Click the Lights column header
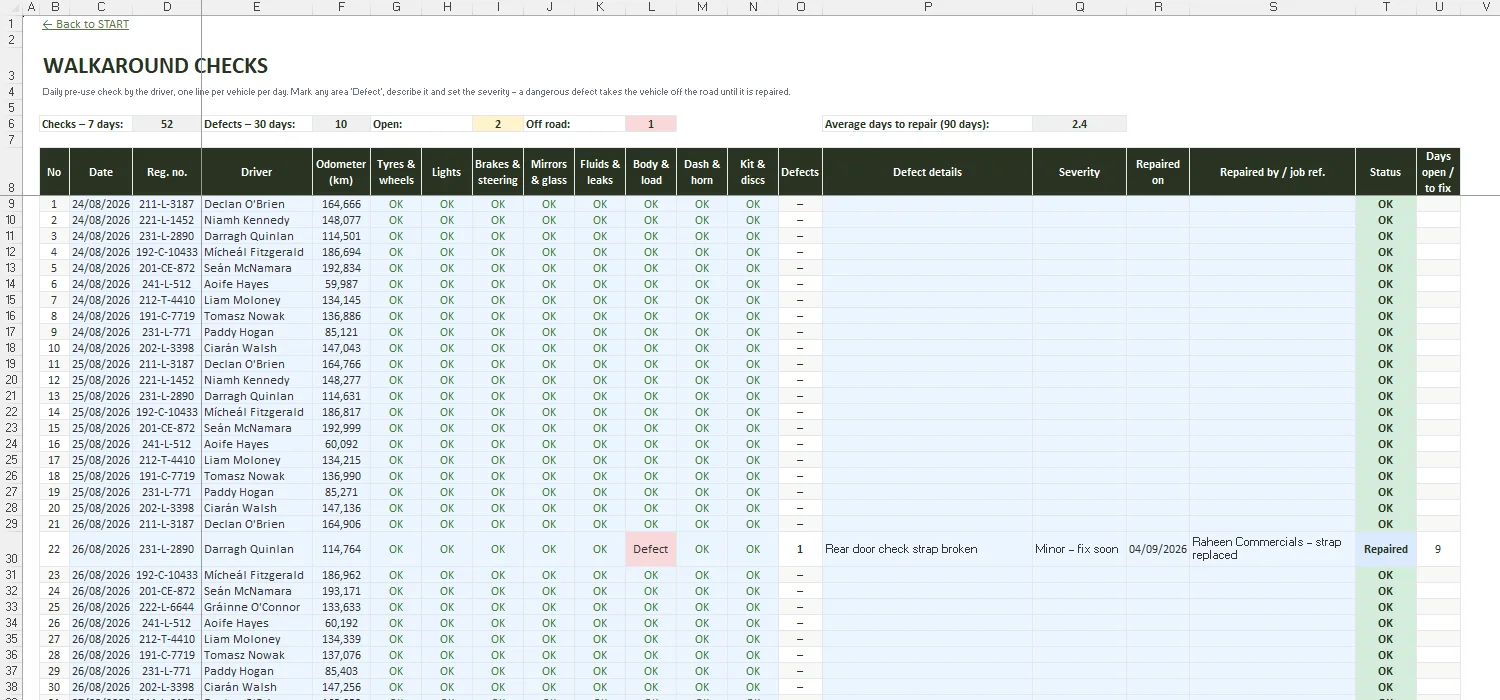The width and height of the screenshot is (1500, 700). (x=447, y=172)
